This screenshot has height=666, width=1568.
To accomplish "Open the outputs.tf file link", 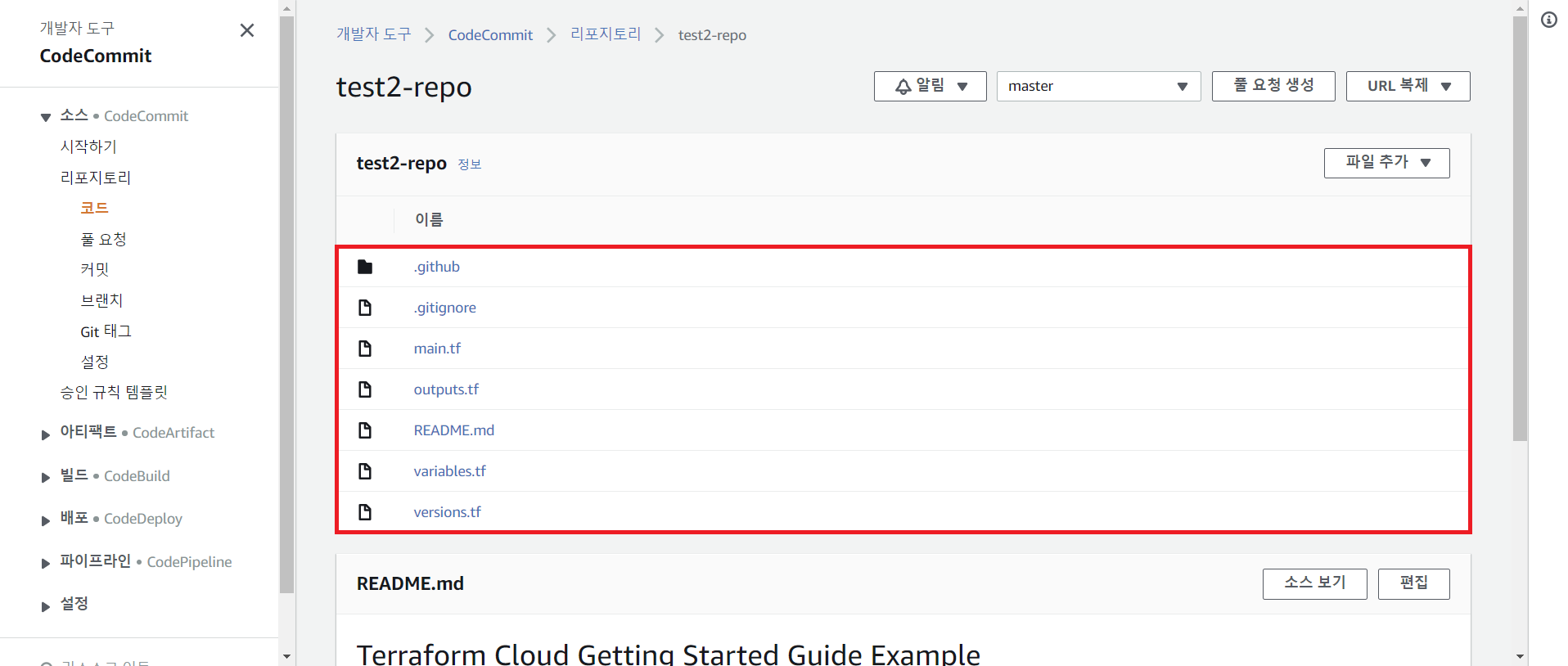I will [x=446, y=389].
